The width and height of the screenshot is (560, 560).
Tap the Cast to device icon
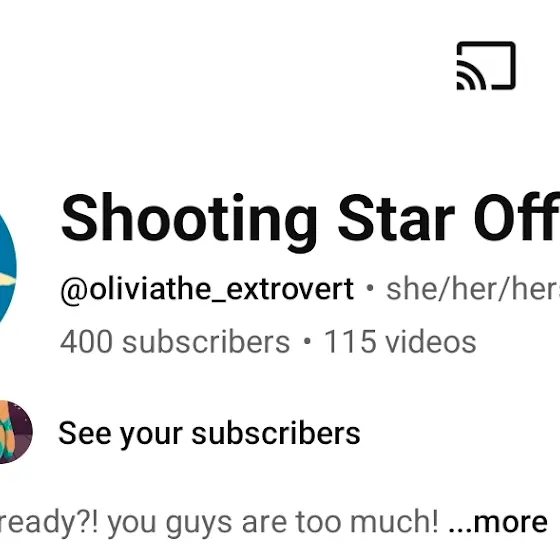(486, 66)
